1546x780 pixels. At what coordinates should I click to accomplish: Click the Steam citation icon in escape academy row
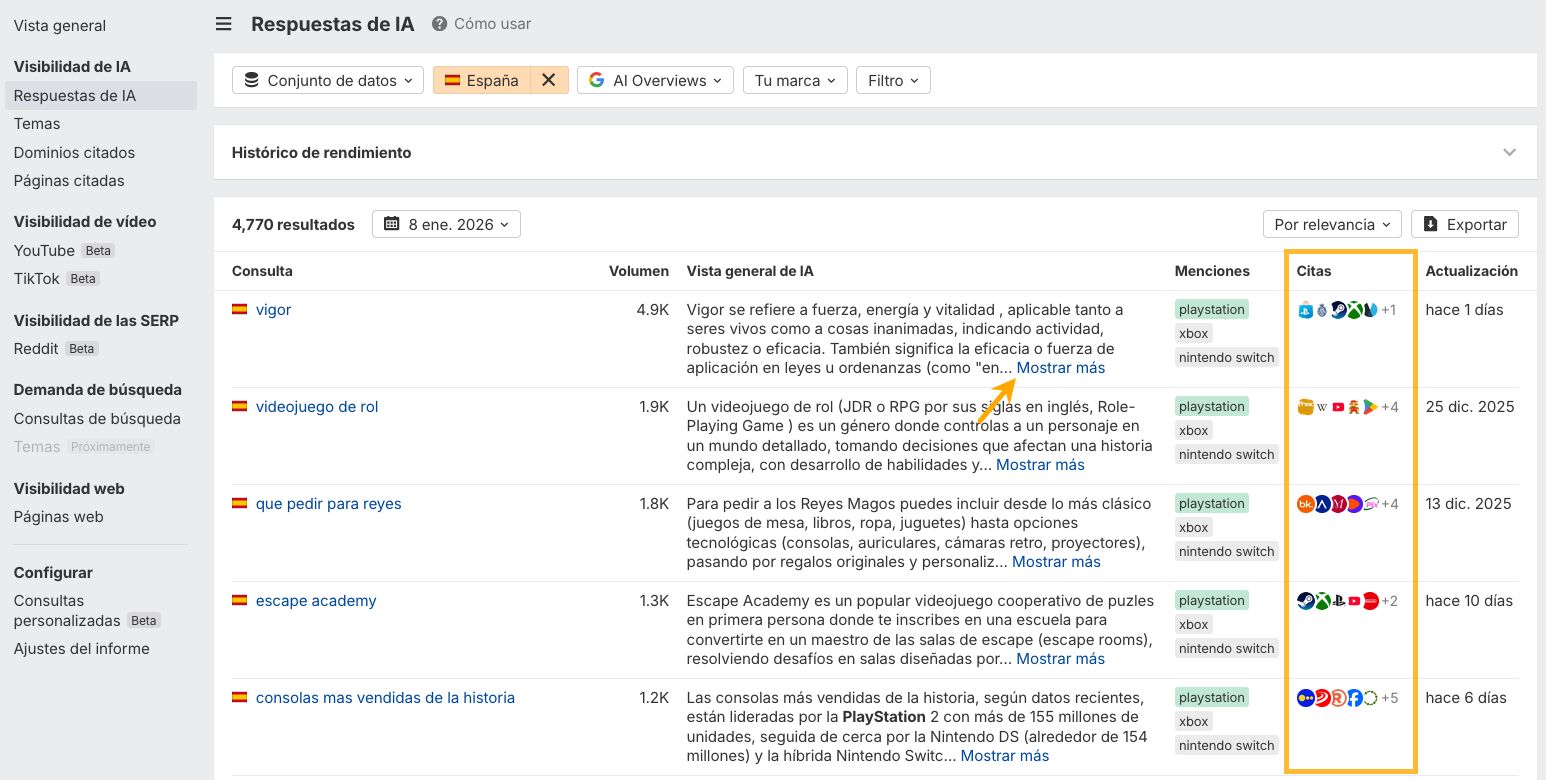point(1306,601)
